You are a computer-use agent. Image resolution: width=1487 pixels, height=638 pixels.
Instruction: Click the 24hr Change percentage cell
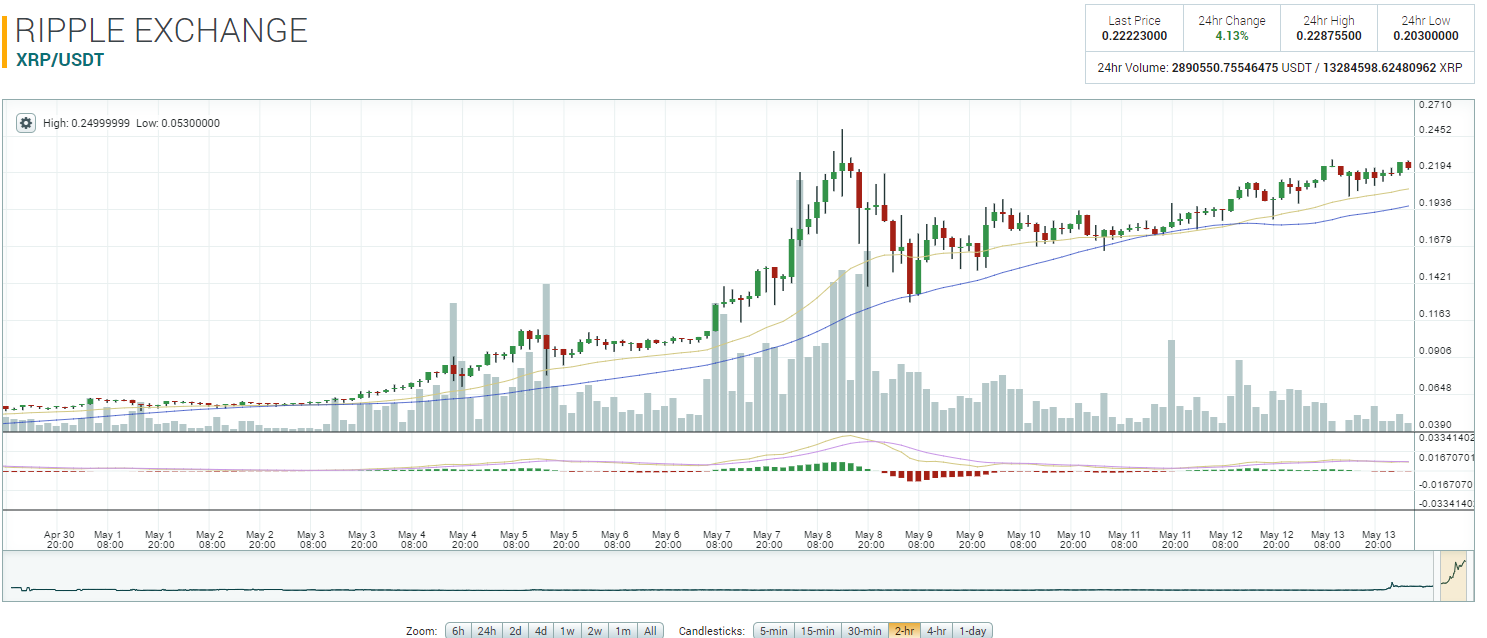pyautogui.click(x=1231, y=28)
